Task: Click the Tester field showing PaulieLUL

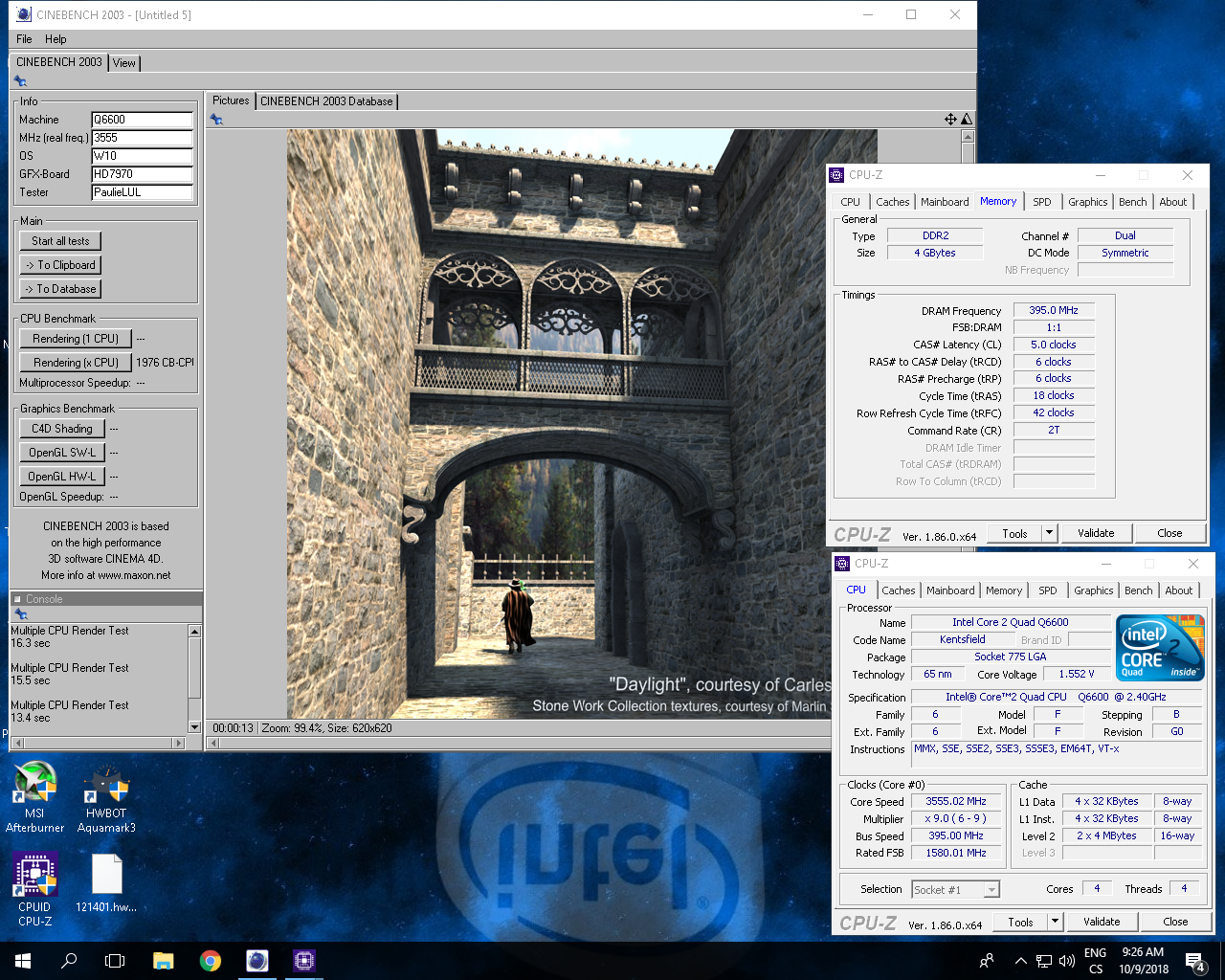Action: (x=143, y=192)
